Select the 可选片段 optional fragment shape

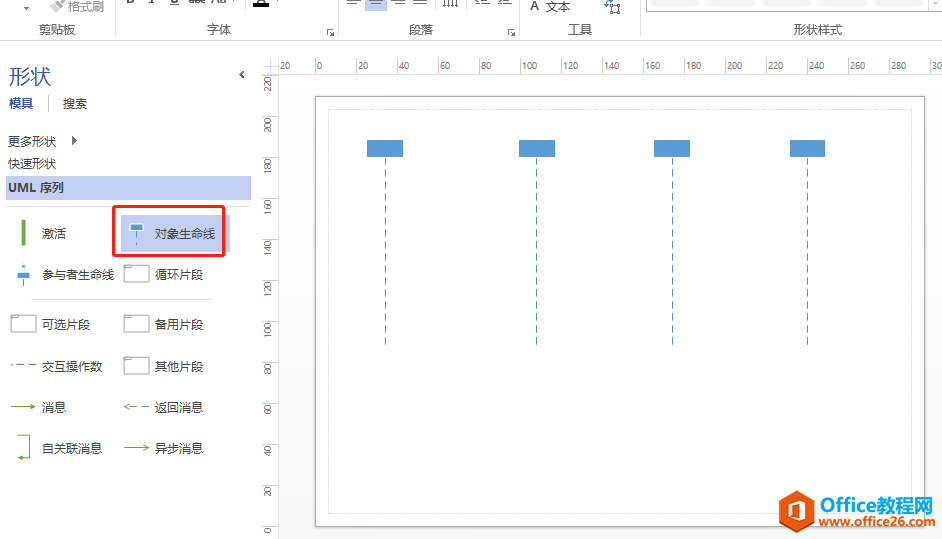(x=51, y=324)
